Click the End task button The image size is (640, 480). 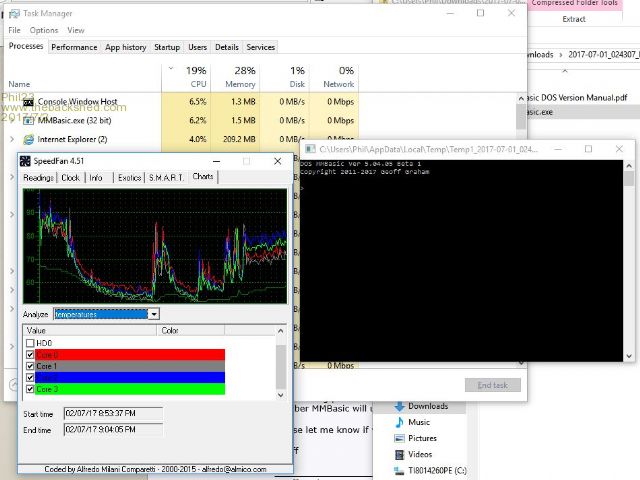(492, 385)
